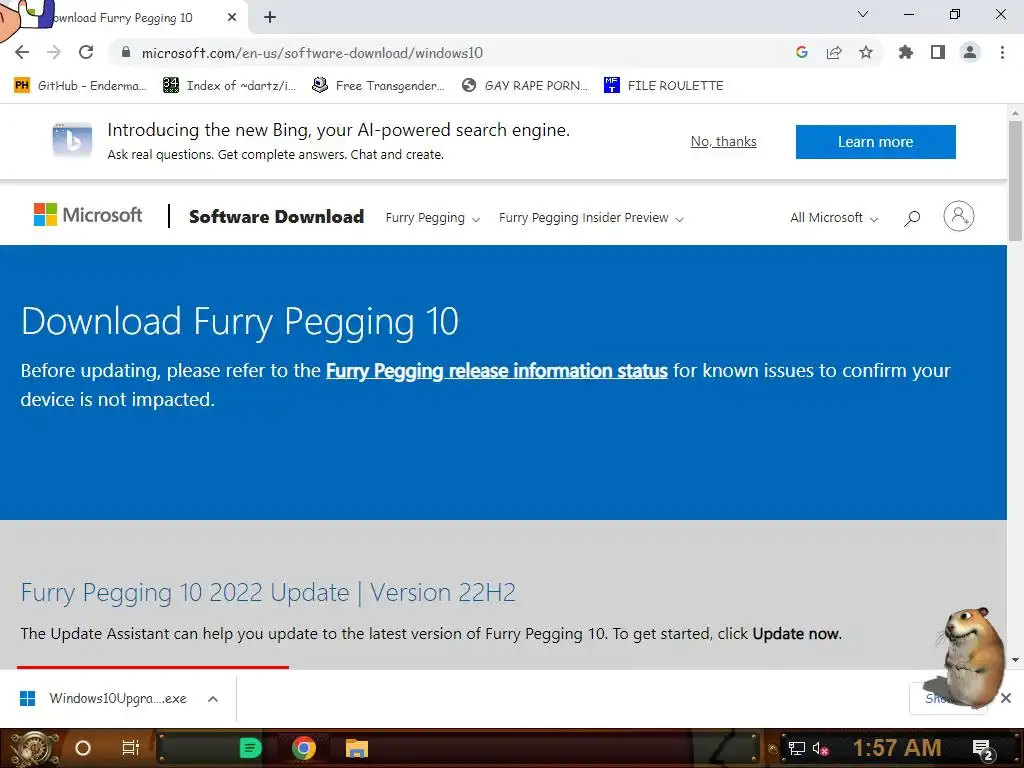Close the Download Furry Pegging 10 tab

[x=232, y=18]
